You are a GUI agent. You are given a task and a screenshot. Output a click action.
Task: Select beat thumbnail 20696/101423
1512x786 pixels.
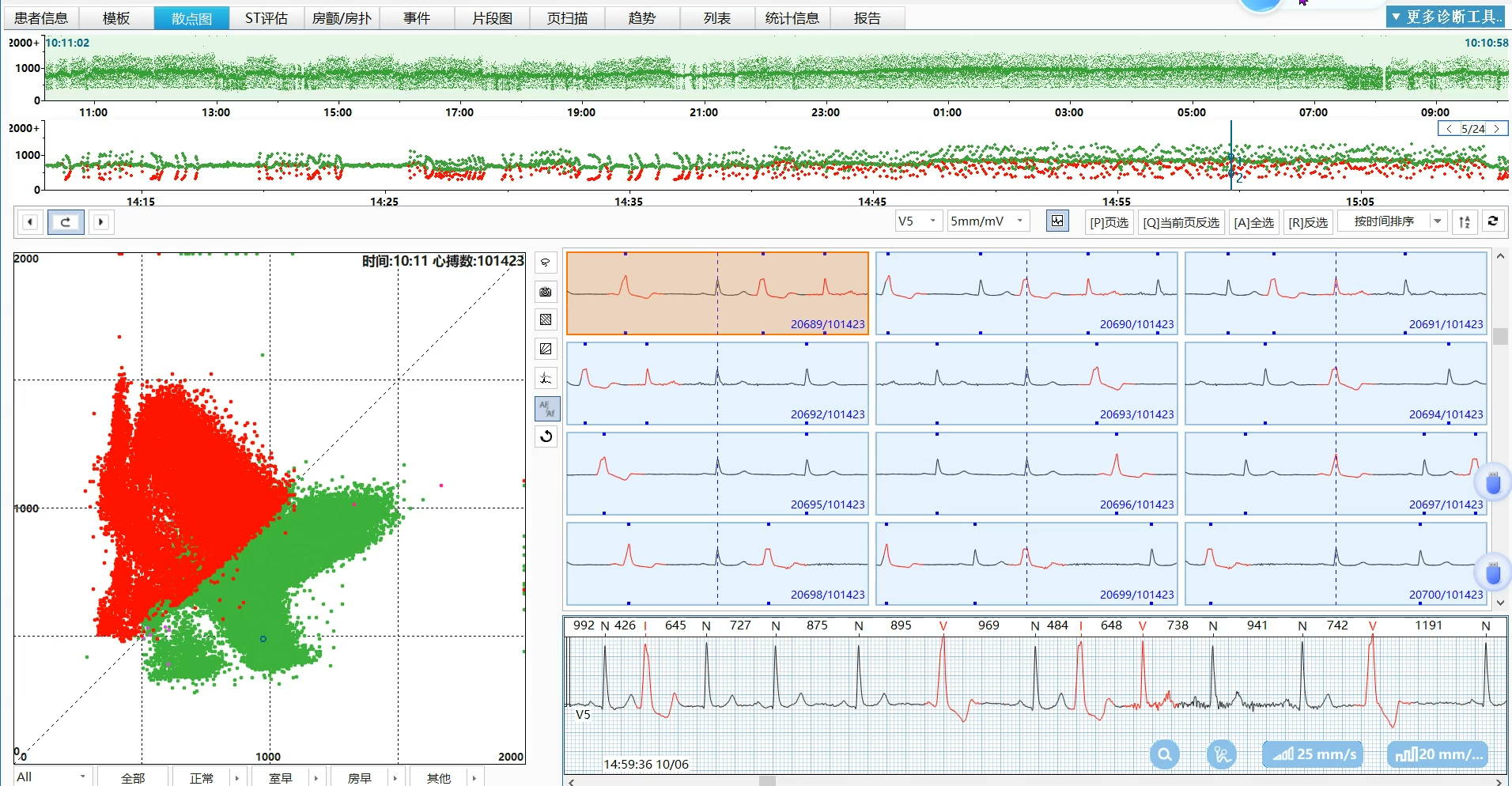(x=1026, y=474)
